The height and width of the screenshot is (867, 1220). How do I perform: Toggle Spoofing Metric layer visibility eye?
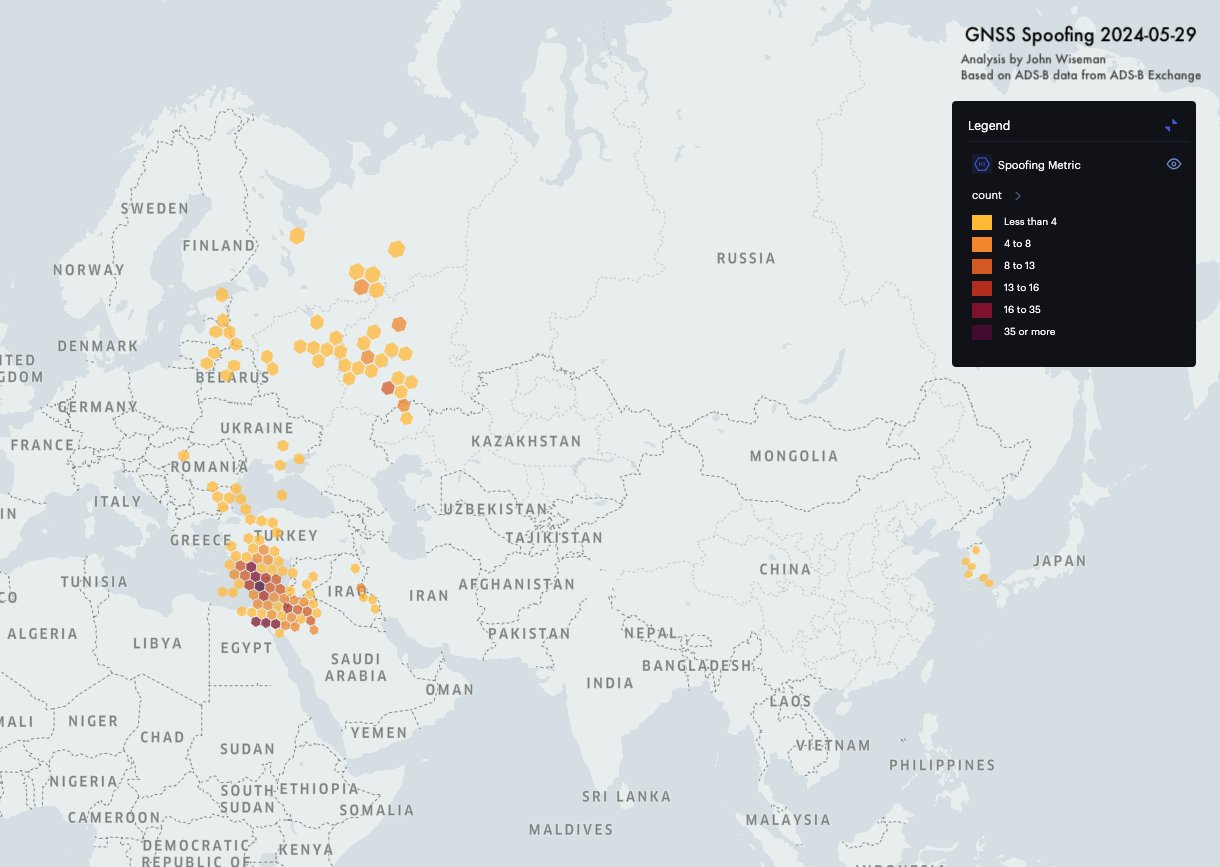pyautogui.click(x=1174, y=164)
